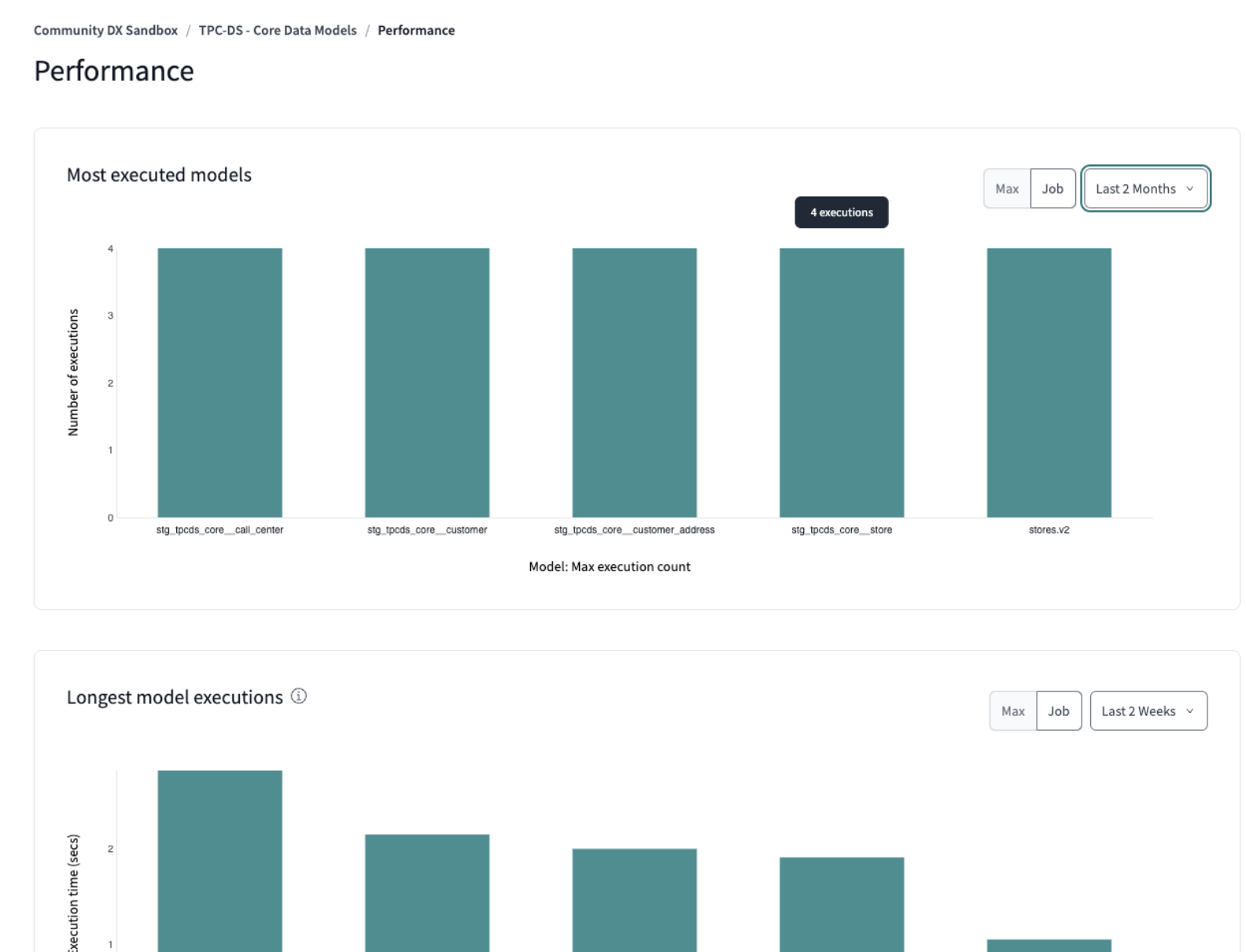Click the Performance breadcrumb item
Image resolution: width=1246 pixels, height=952 pixels.
pyautogui.click(x=416, y=31)
